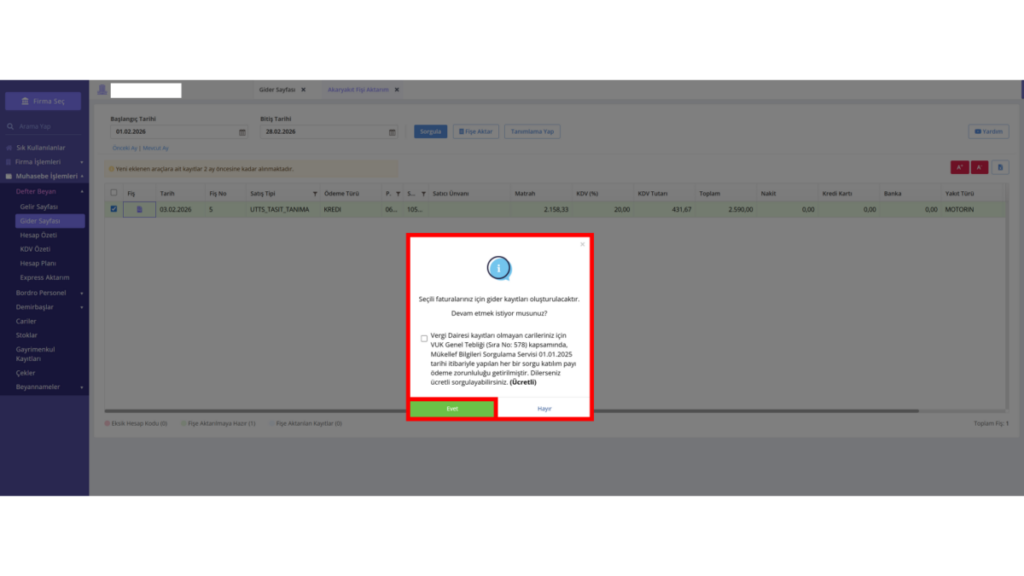Viewport: 1024px width, 576px height.
Task: Open Cariler in the sidebar
Action: pyautogui.click(x=26, y=321)
